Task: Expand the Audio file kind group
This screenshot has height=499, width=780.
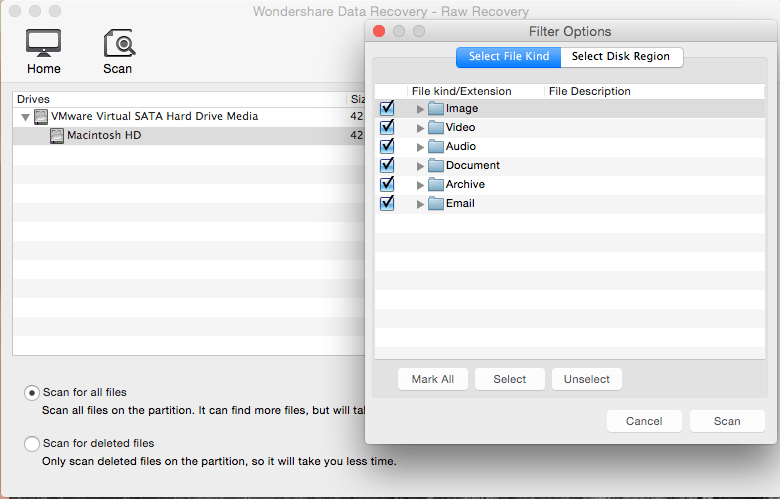Action: pos(420,147)
